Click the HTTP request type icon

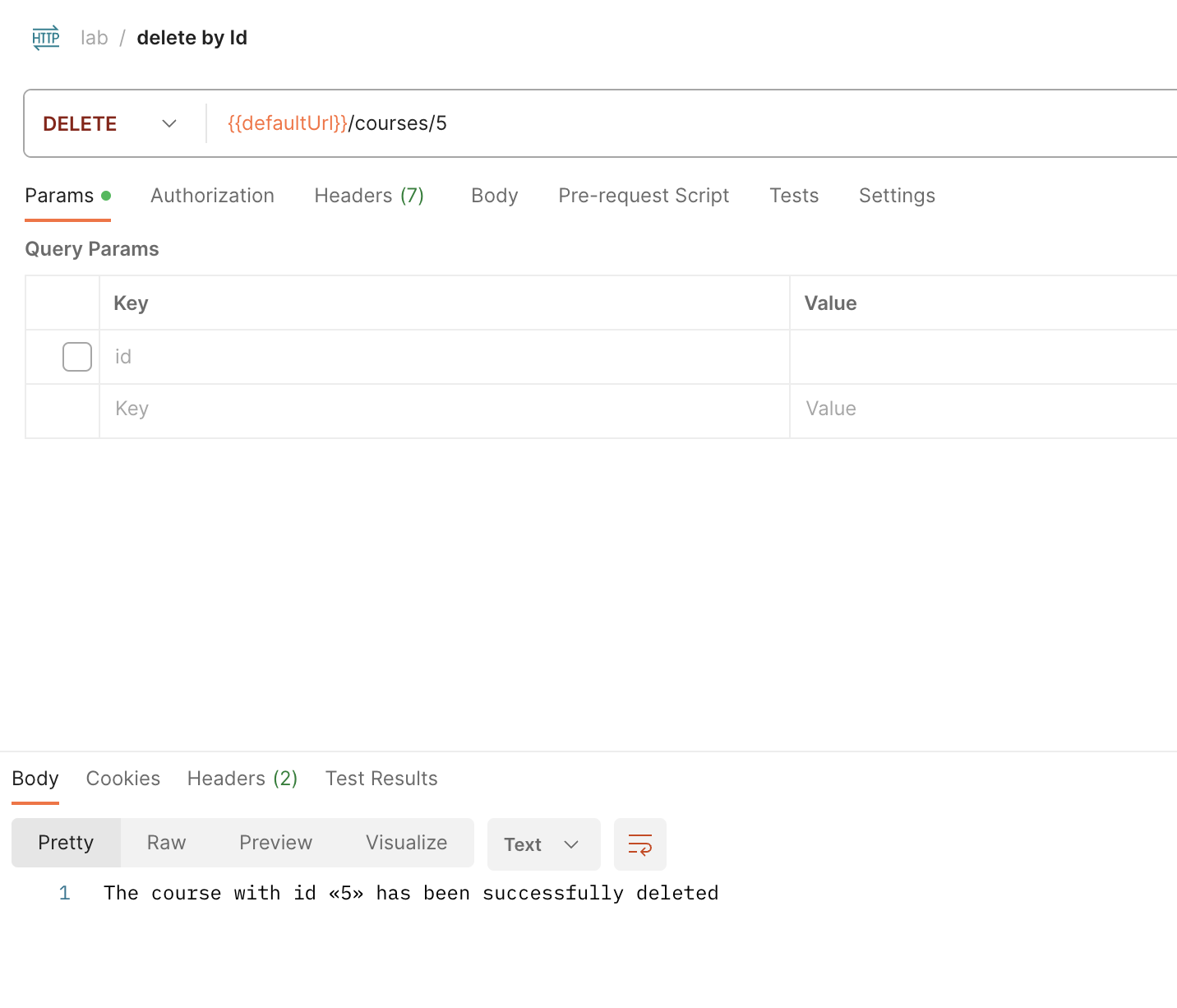click(x=46, y=38)
